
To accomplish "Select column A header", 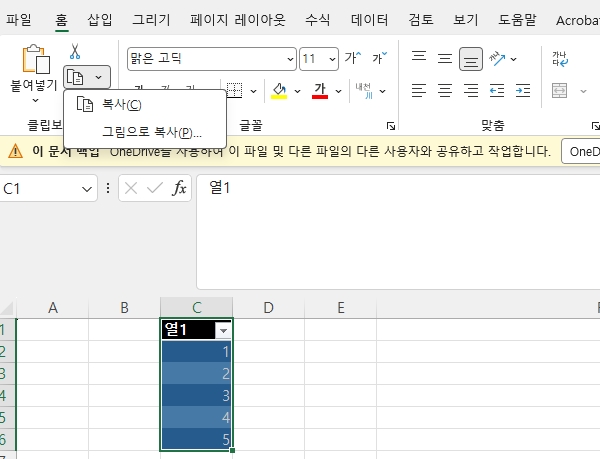I will pyautogui.click(x=52, y=308).
